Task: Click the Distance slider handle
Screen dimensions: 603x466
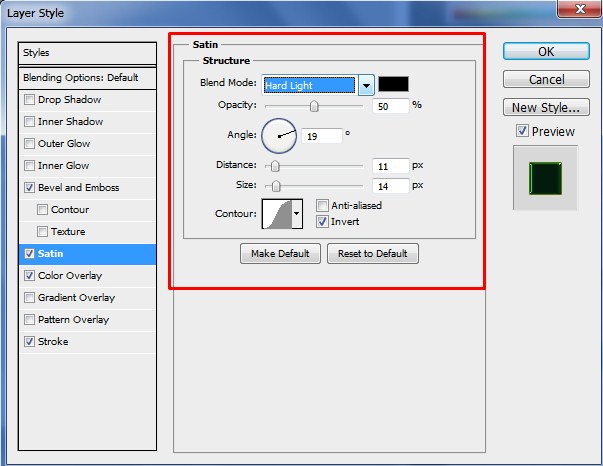Action: [275, 166]
